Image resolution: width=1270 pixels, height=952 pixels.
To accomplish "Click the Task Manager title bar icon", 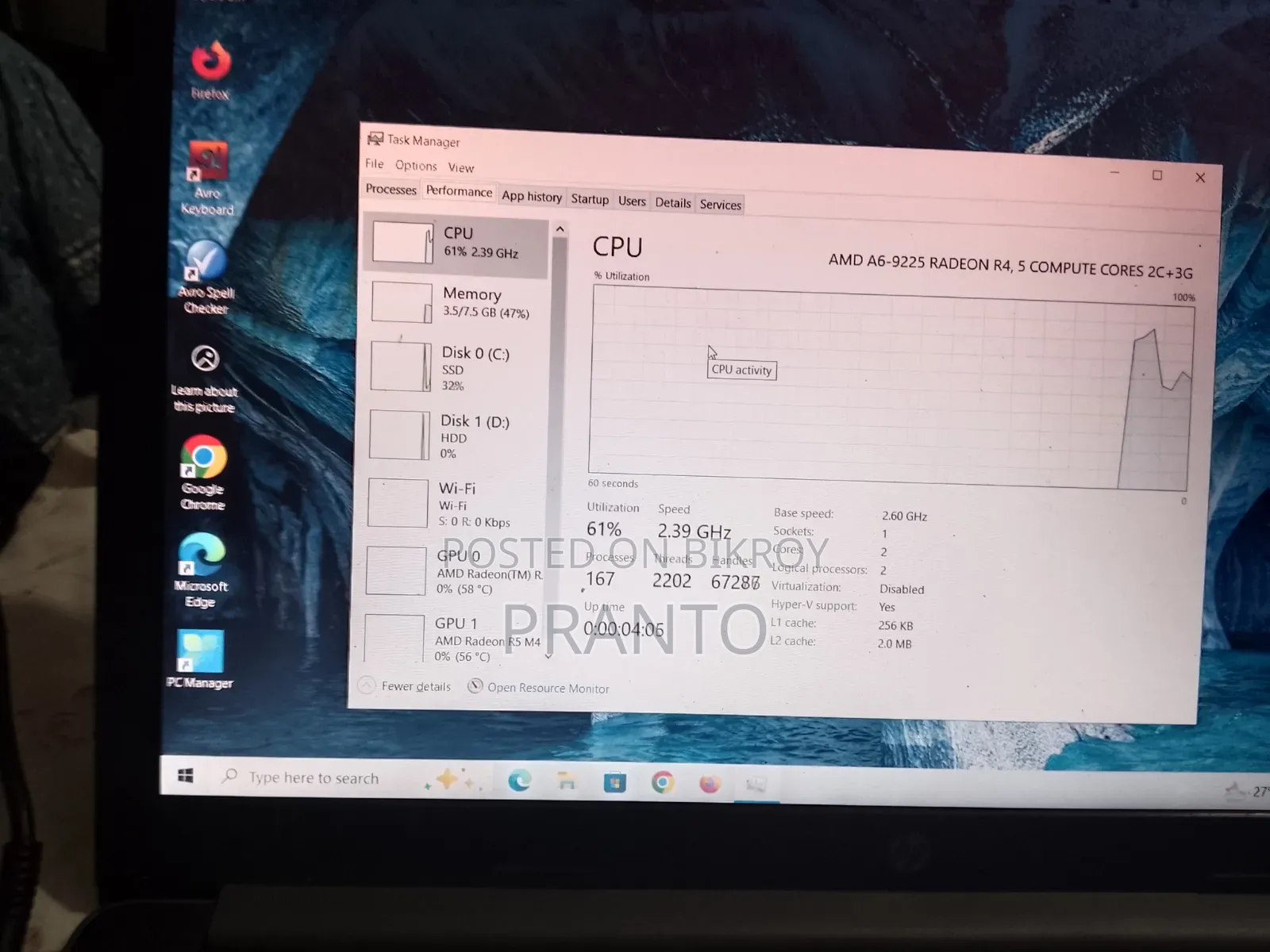I will [x=375, y=139].
